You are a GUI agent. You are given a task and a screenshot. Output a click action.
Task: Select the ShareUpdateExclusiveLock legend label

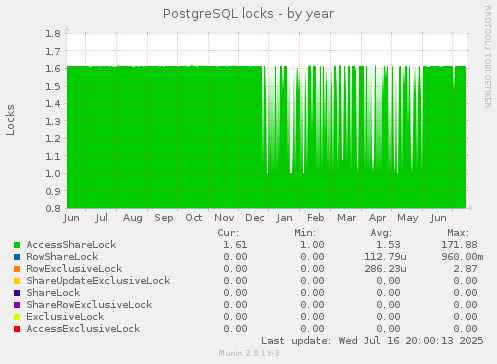click(x=98, y=281)
